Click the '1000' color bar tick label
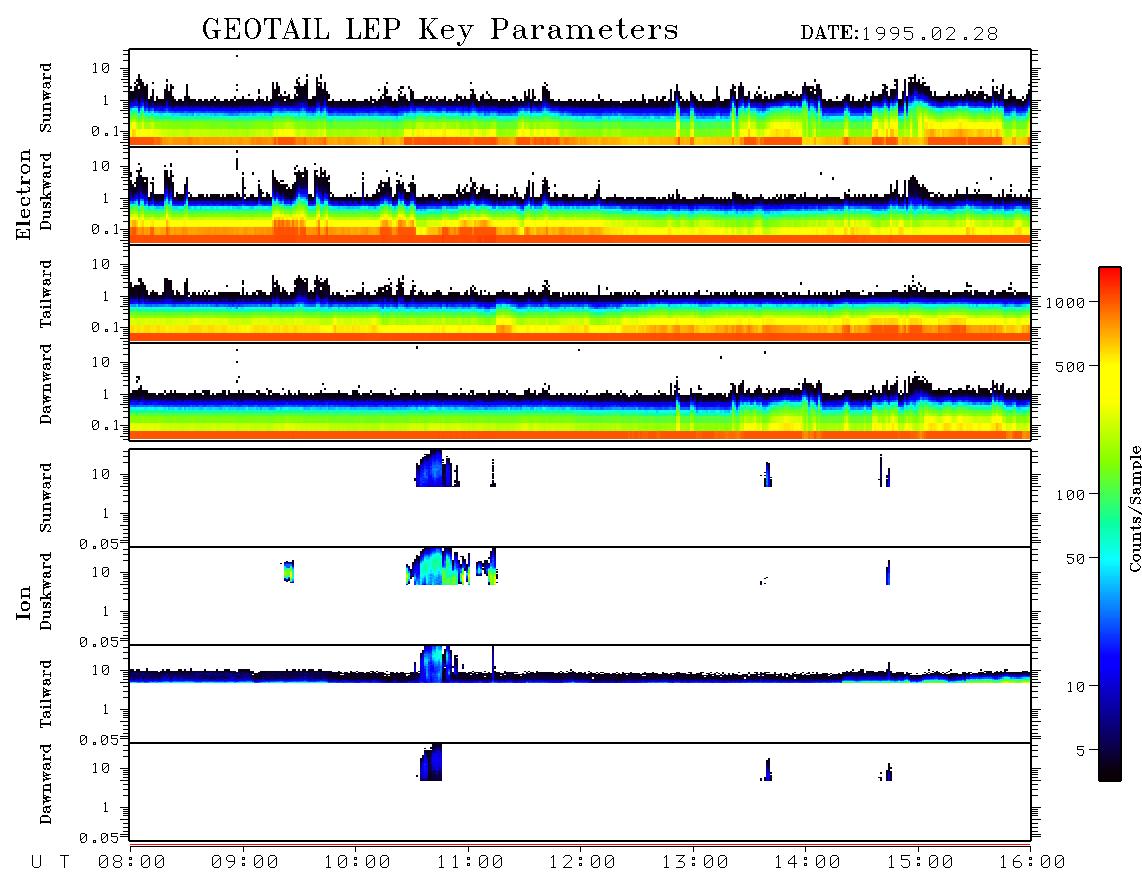Screen dimensions: 1142x880 click(x=1064, y=302)
